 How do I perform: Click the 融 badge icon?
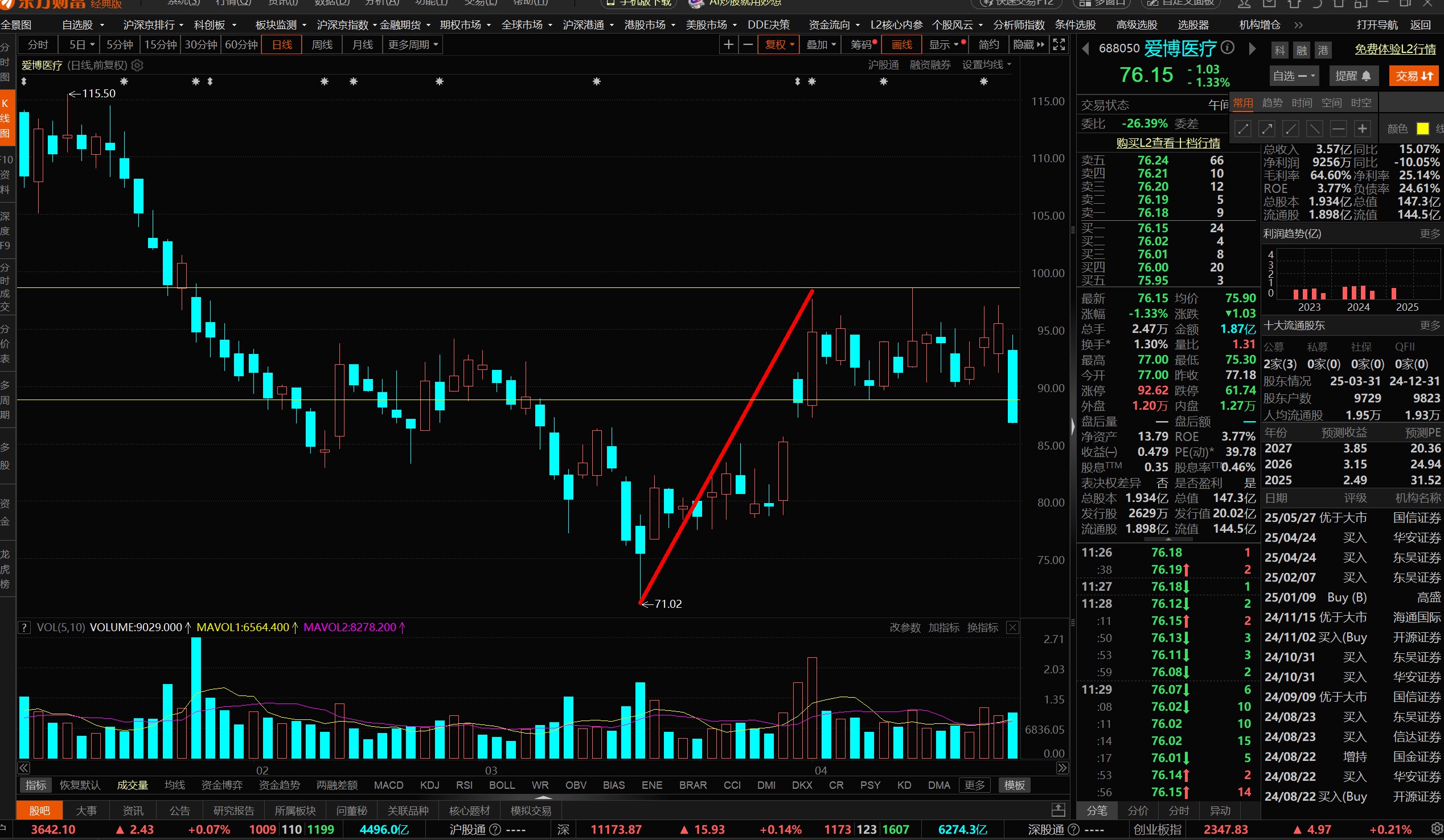click(1301, 51)
